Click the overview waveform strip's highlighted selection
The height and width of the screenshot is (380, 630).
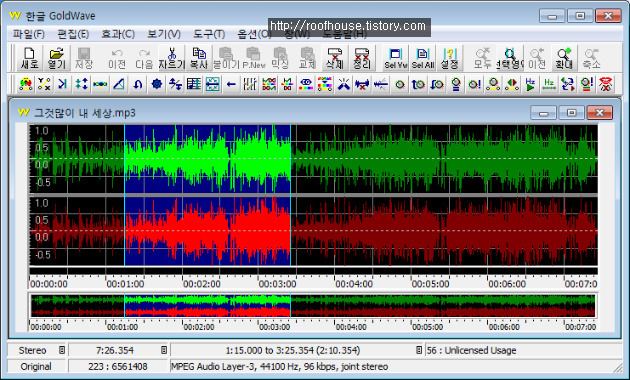click(x=207, y=306)
